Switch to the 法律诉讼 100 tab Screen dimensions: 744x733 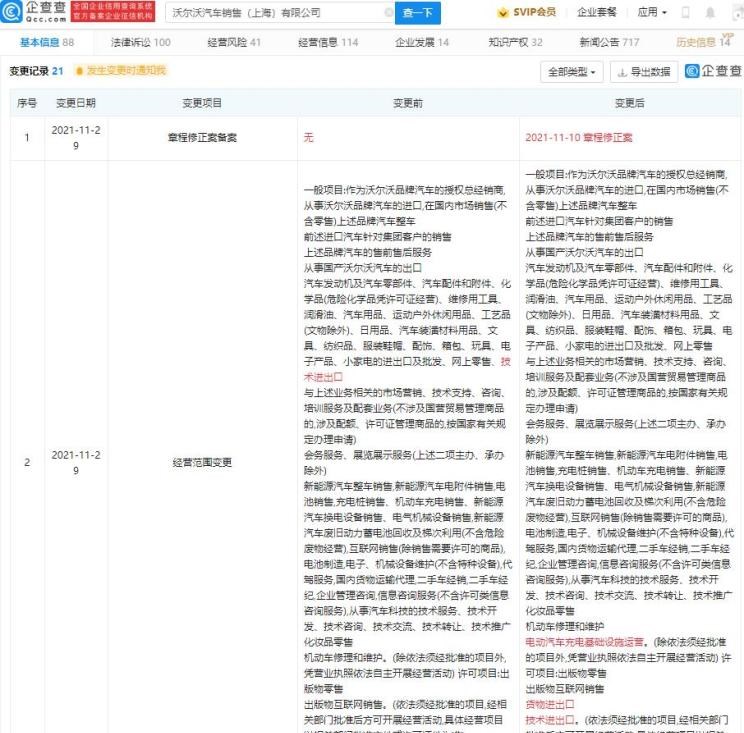click(x=140, y=42)
